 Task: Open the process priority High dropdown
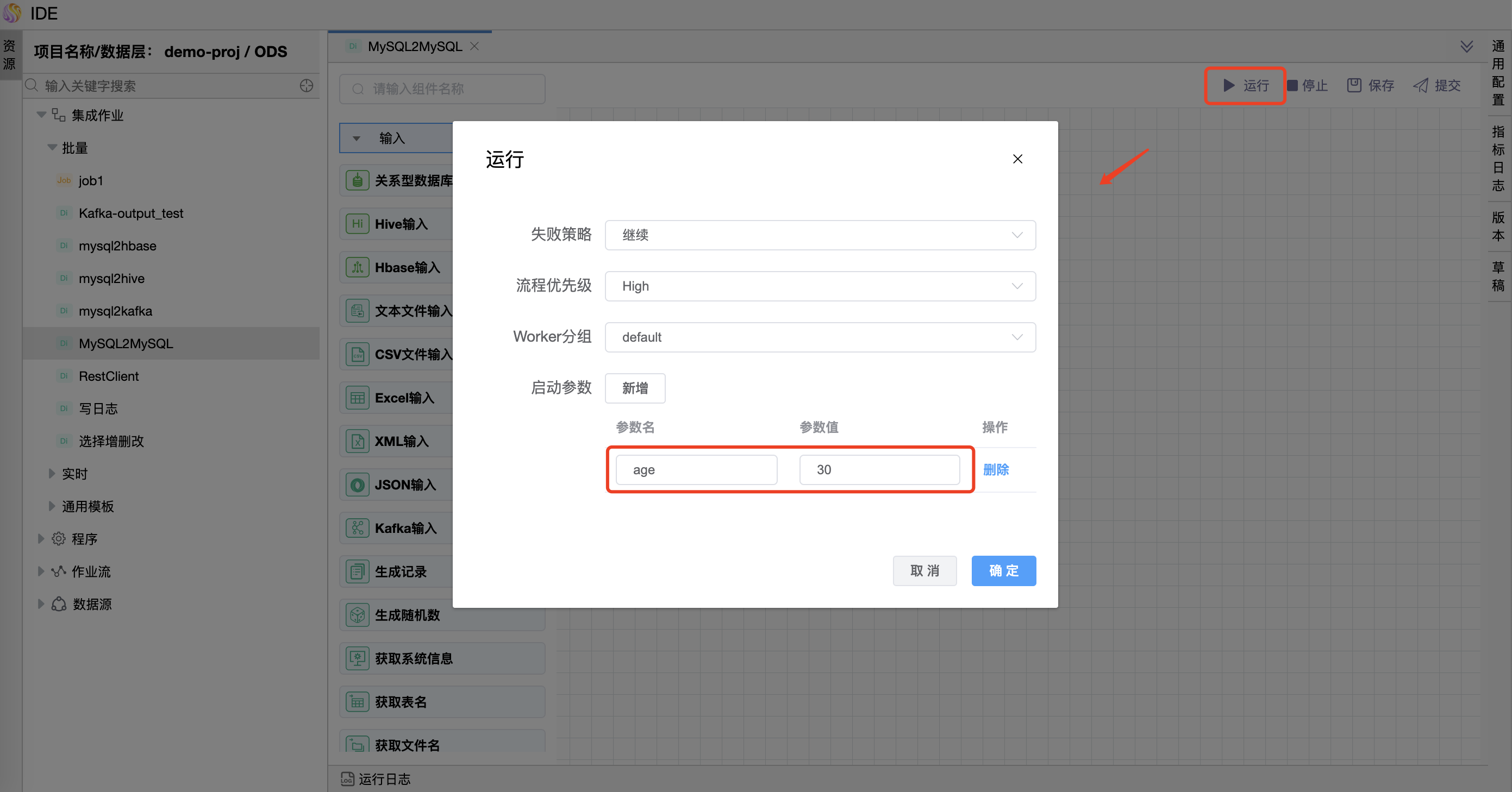click(820, 286)
